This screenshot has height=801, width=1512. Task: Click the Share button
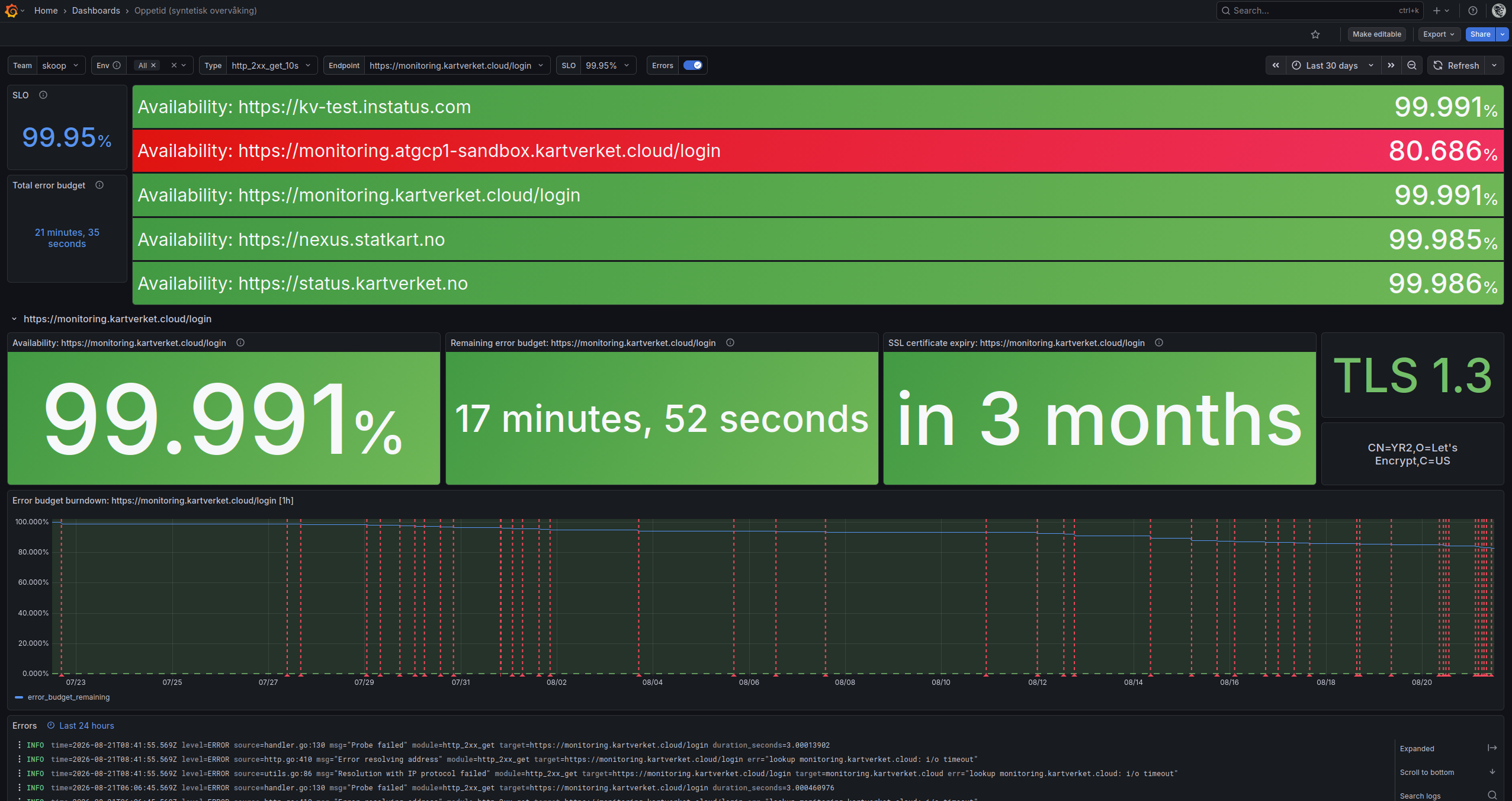click(1481, 34)
